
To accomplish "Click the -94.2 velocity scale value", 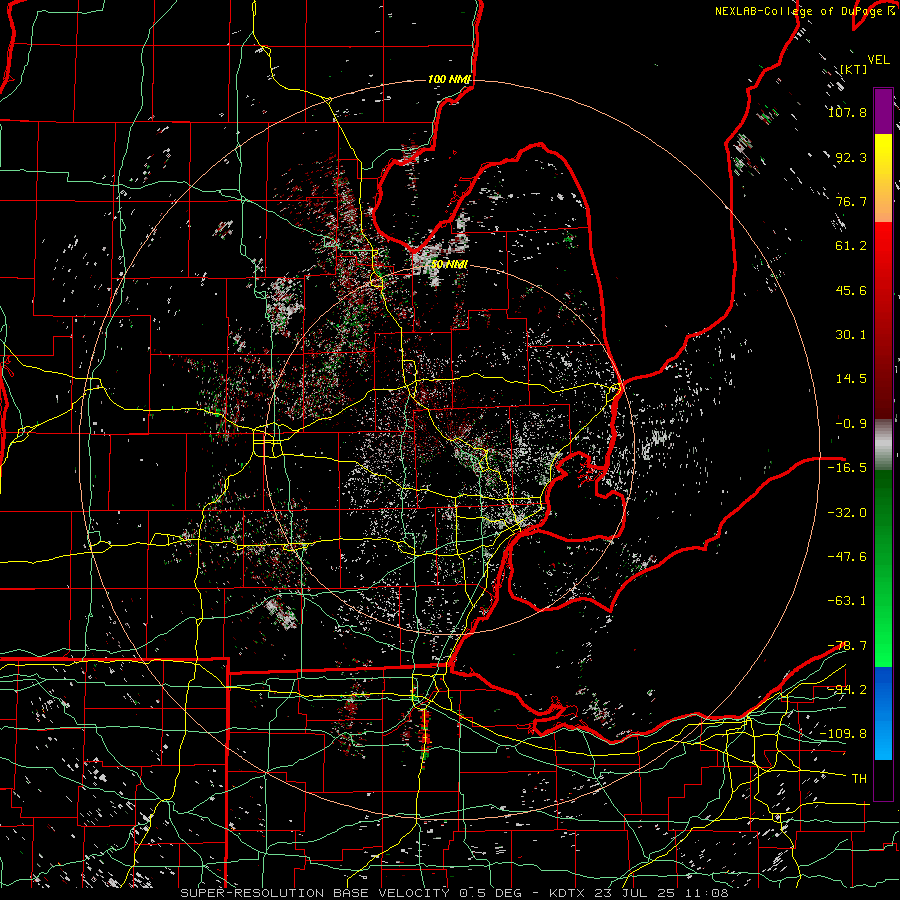I will point(847,690).
